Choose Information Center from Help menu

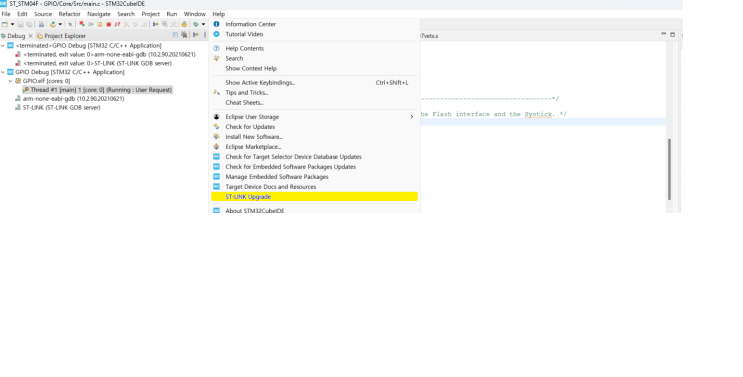[x=314, y=24]
